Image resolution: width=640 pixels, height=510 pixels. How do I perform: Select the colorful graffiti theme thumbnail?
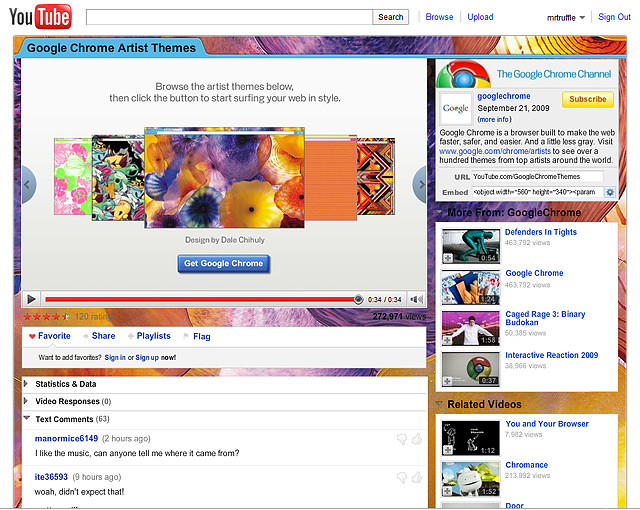(118, 178)
